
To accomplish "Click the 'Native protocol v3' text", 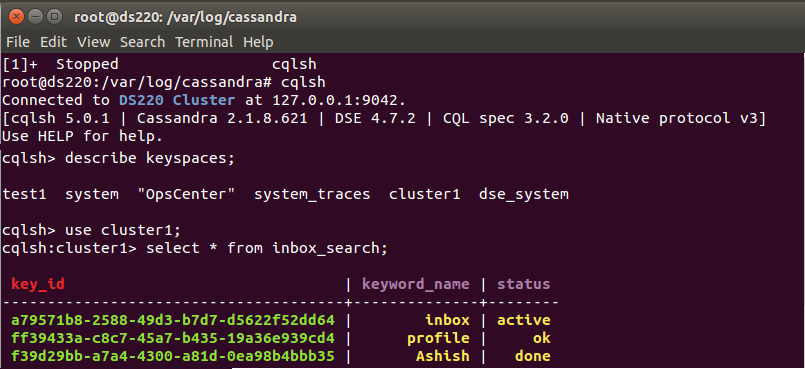I will coord(677,119).
